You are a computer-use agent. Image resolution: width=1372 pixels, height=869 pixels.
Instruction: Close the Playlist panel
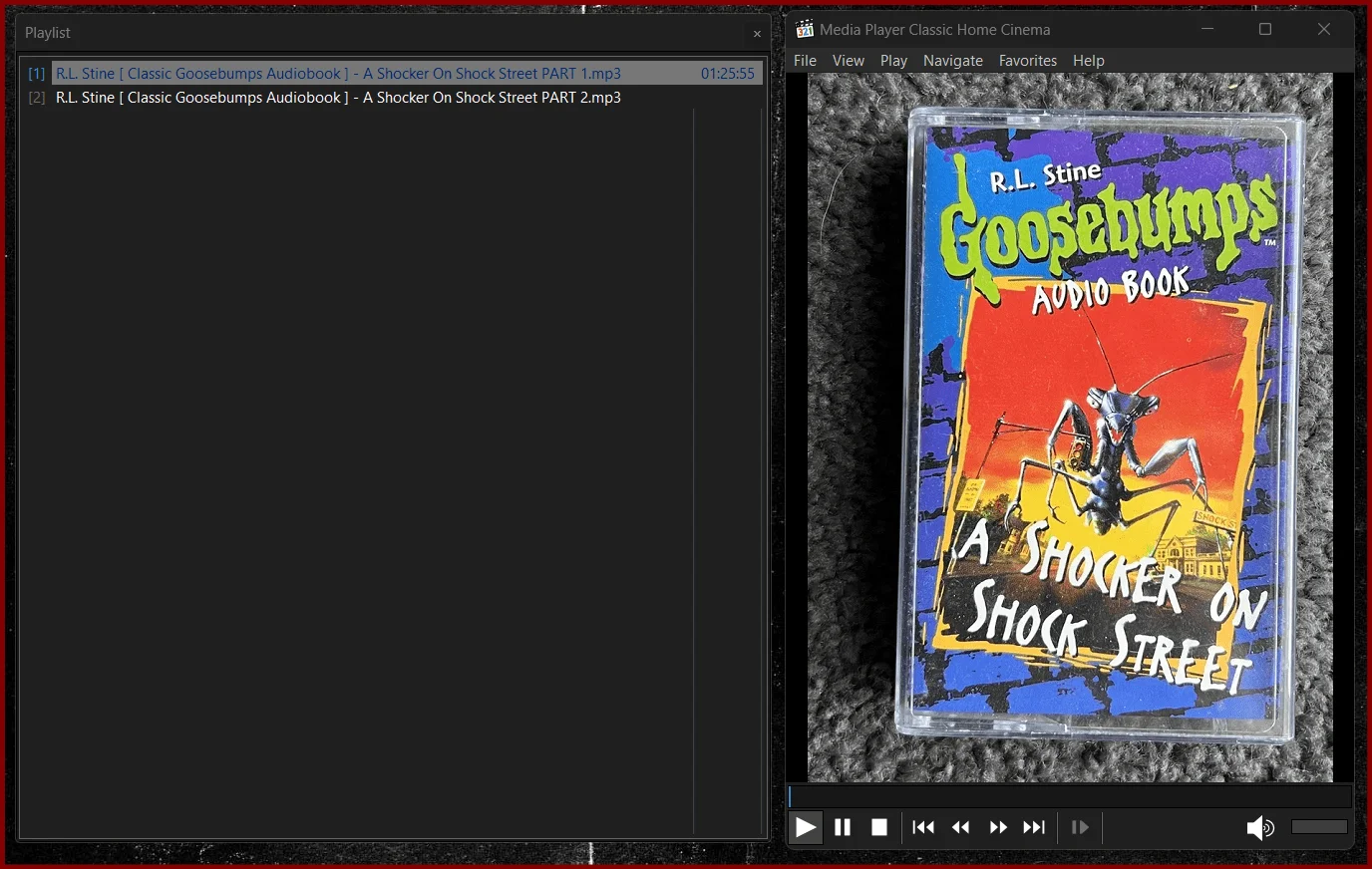click(757, 34)
